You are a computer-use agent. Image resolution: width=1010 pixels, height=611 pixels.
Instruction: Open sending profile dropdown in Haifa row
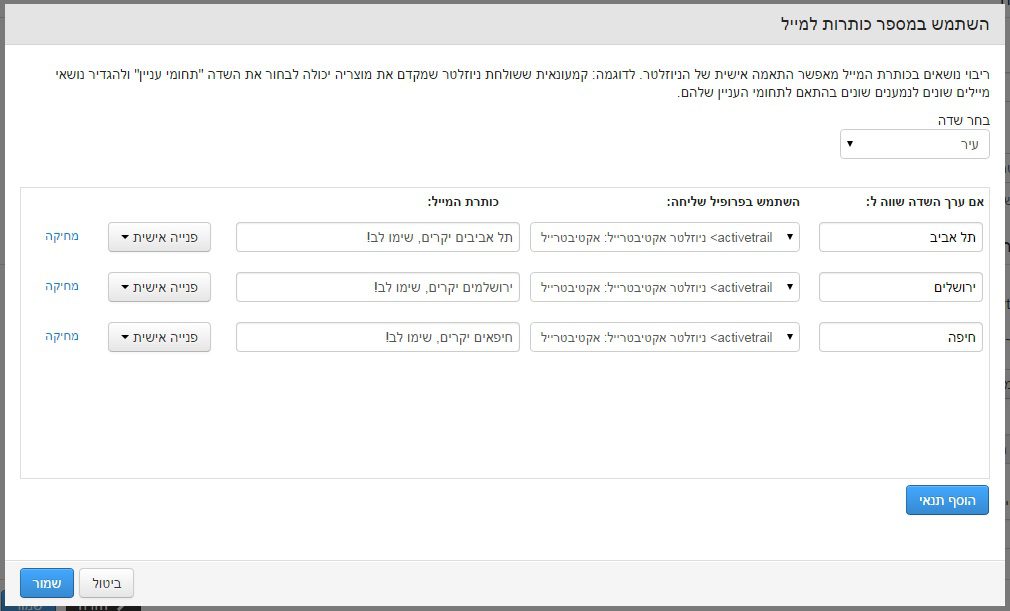pos(664,337)
